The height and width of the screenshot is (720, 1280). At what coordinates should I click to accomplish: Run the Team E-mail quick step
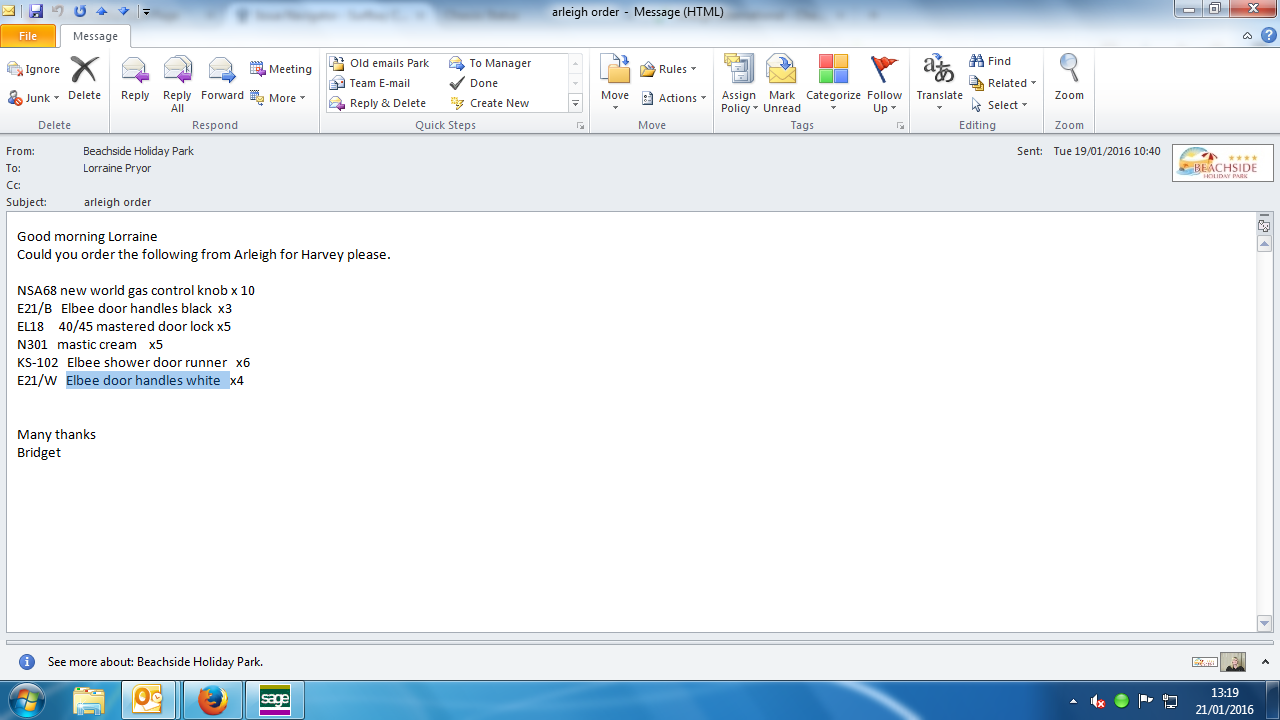(x=370, y=83)
